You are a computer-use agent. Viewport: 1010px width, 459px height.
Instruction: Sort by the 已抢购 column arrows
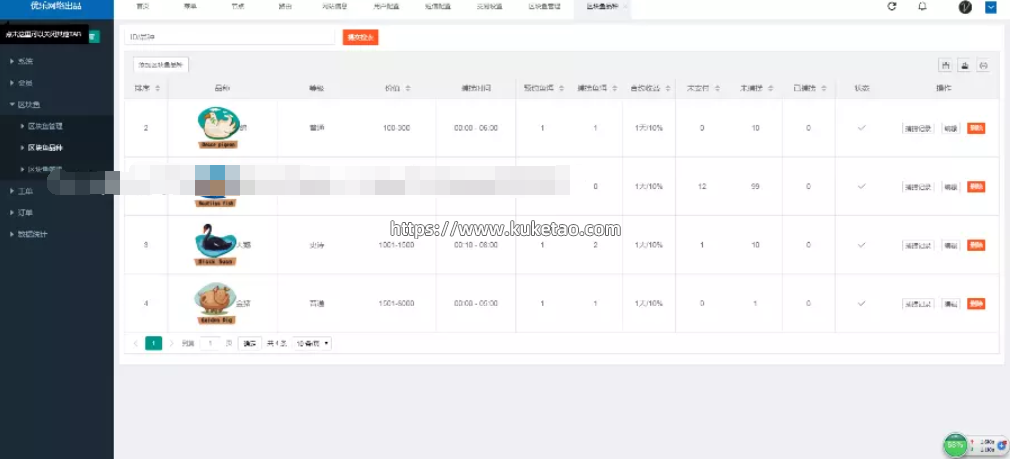(823, 88)
